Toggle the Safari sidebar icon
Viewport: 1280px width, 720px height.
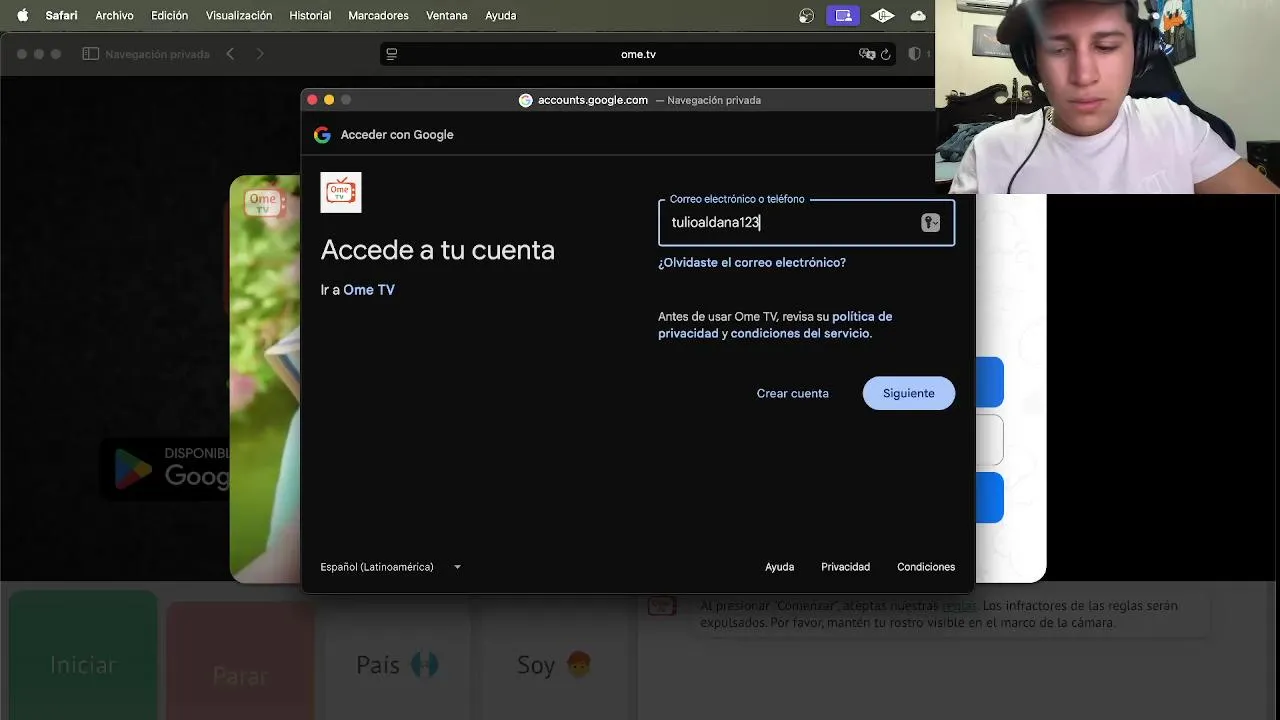pos(90,54)
